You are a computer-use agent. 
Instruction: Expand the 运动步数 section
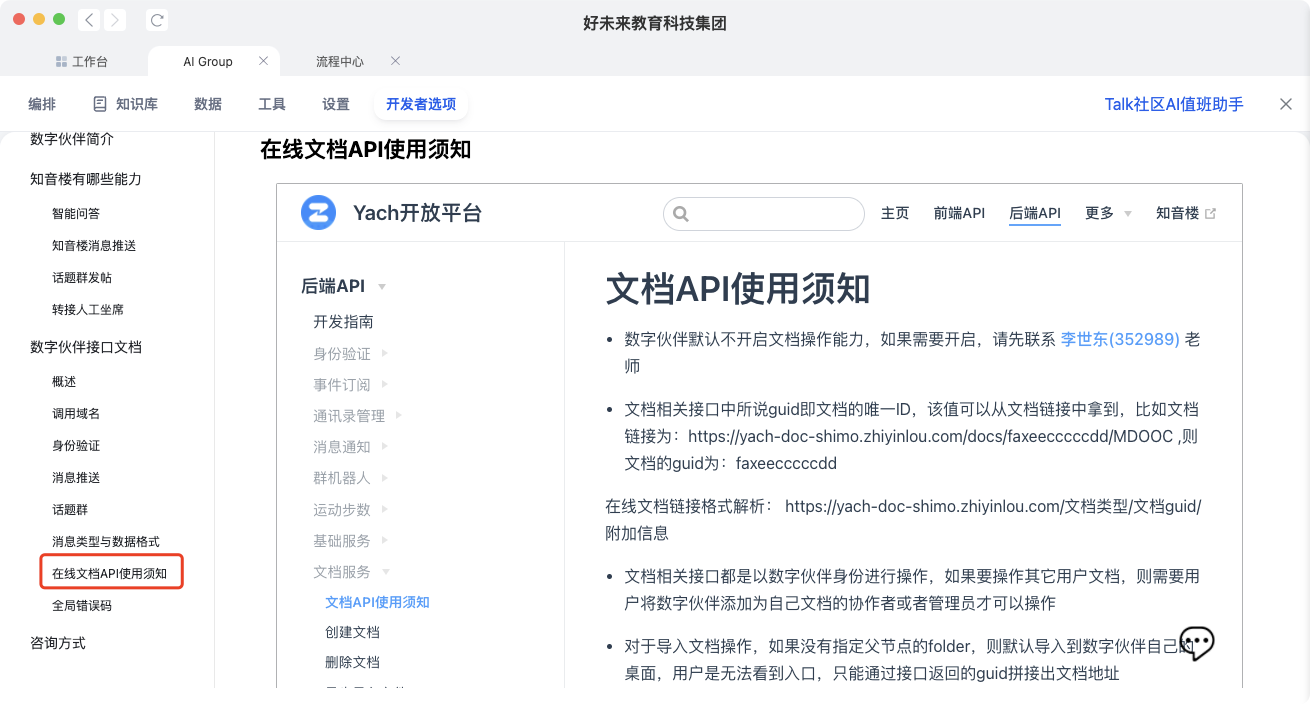click(351, 510)
